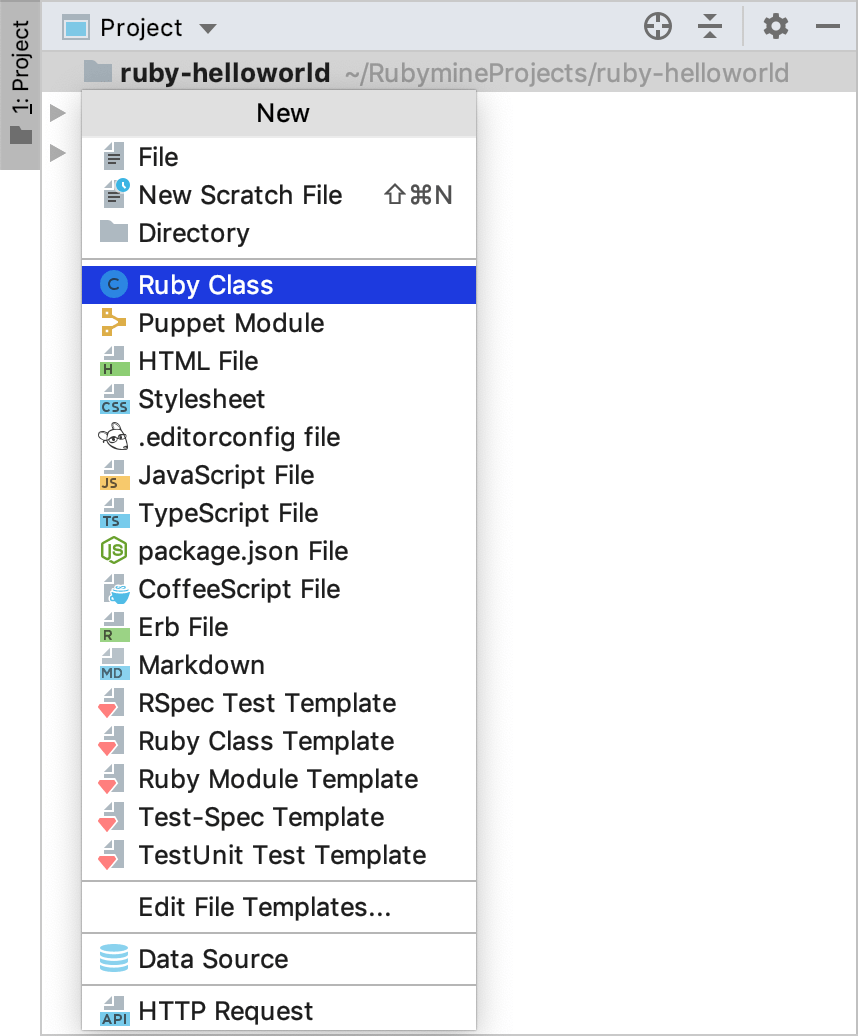Viewport: 858px width, 1036px height.
Task: Click the Markdown MD icon
Action: pyautogui.click(x=113, y=665)
